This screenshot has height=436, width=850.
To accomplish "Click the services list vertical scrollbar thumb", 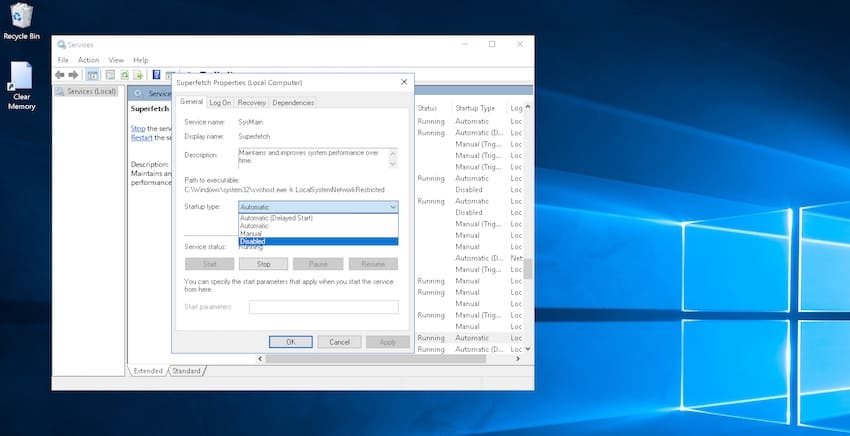I will [527, 268].
